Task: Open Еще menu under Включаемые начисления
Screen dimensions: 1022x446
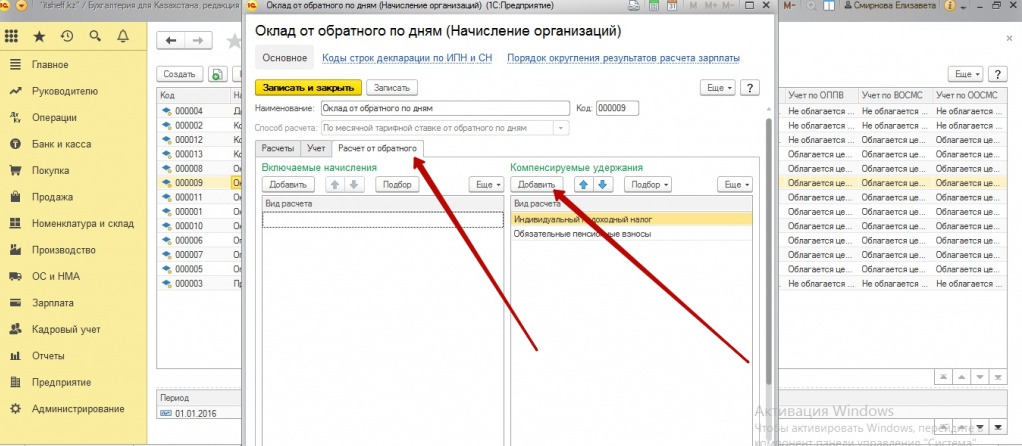Action: [486, 185]
